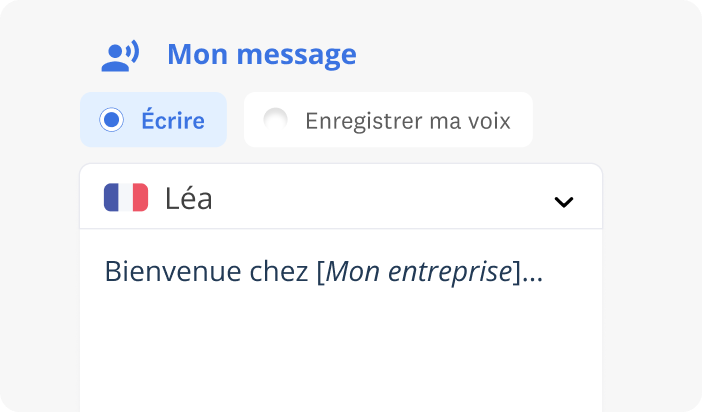Click the Léa voice name text
702x412 pixels.
(188, 198)
